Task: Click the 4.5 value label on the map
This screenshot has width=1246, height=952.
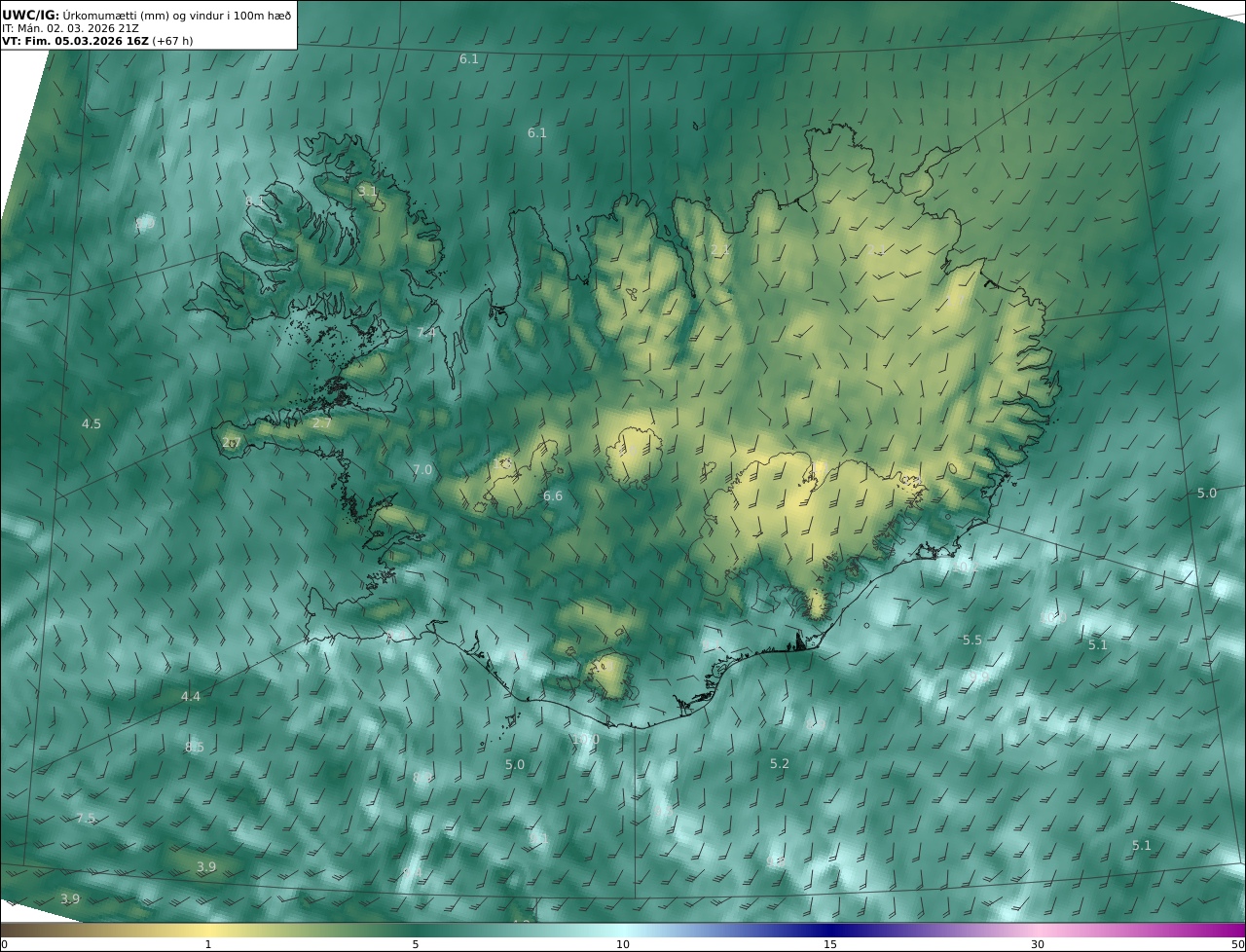Action: click(92, 423)
